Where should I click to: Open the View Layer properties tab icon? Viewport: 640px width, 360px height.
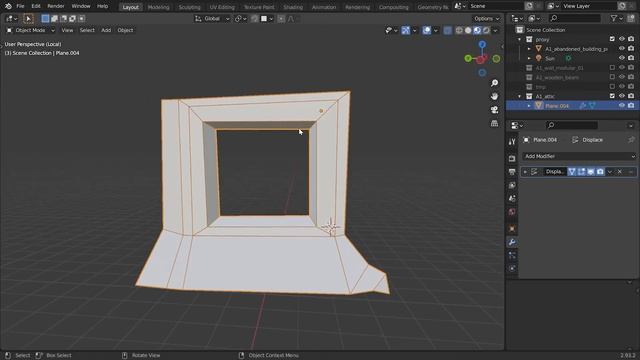[x=512, y=185]
